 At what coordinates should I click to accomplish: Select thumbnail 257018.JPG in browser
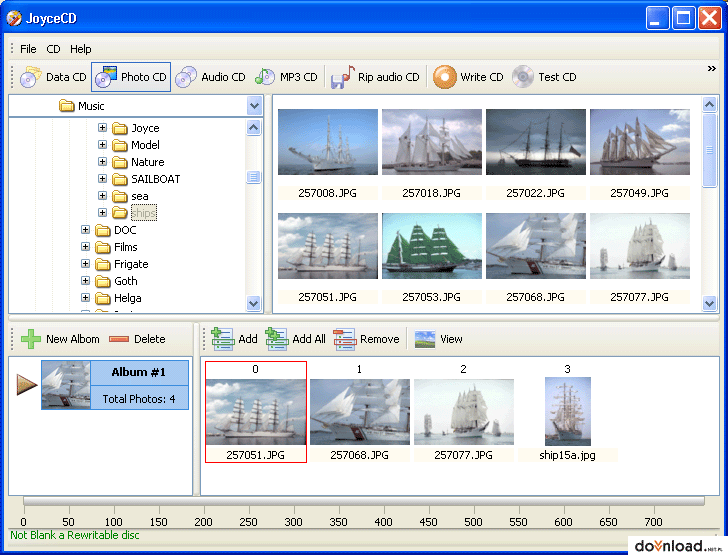[432, 142]
